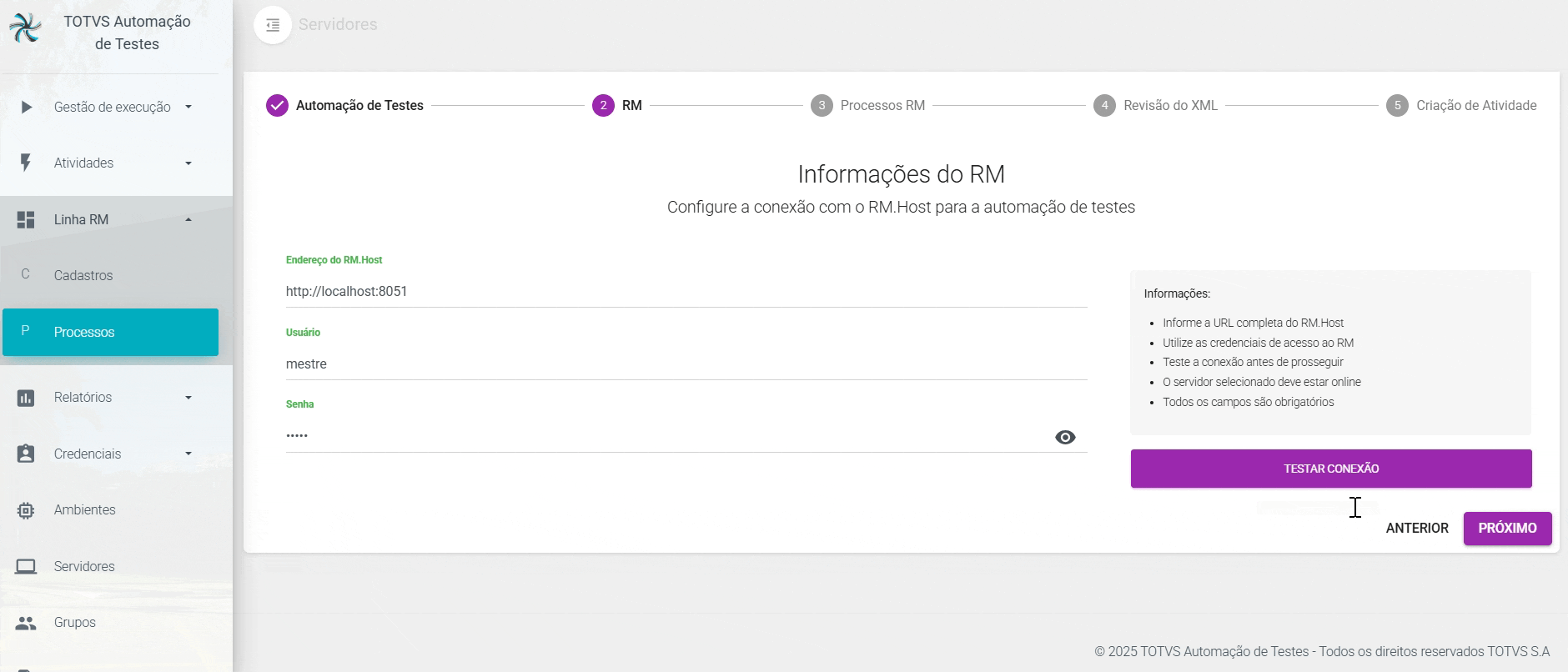
Task: Click the badge icon beside Credenciais
Action: pyautogui.click(x=26, y=454)
